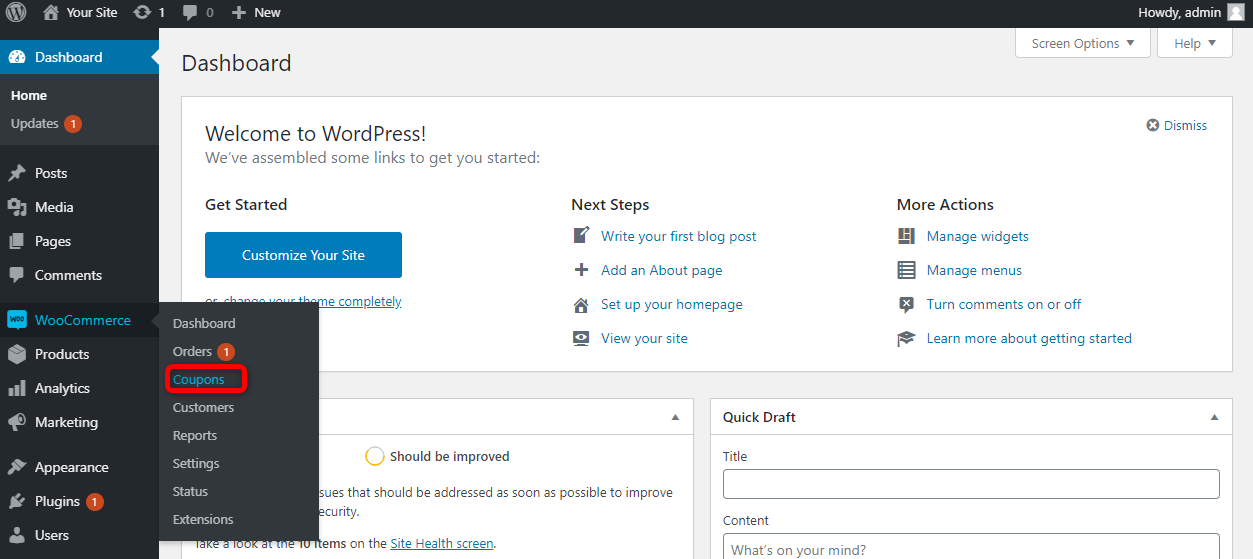Image resolution: width=1253 pixels, height=559 pixels.
Task: Collapse the Quick Draft panel arrow
Action: point(1214,417)
